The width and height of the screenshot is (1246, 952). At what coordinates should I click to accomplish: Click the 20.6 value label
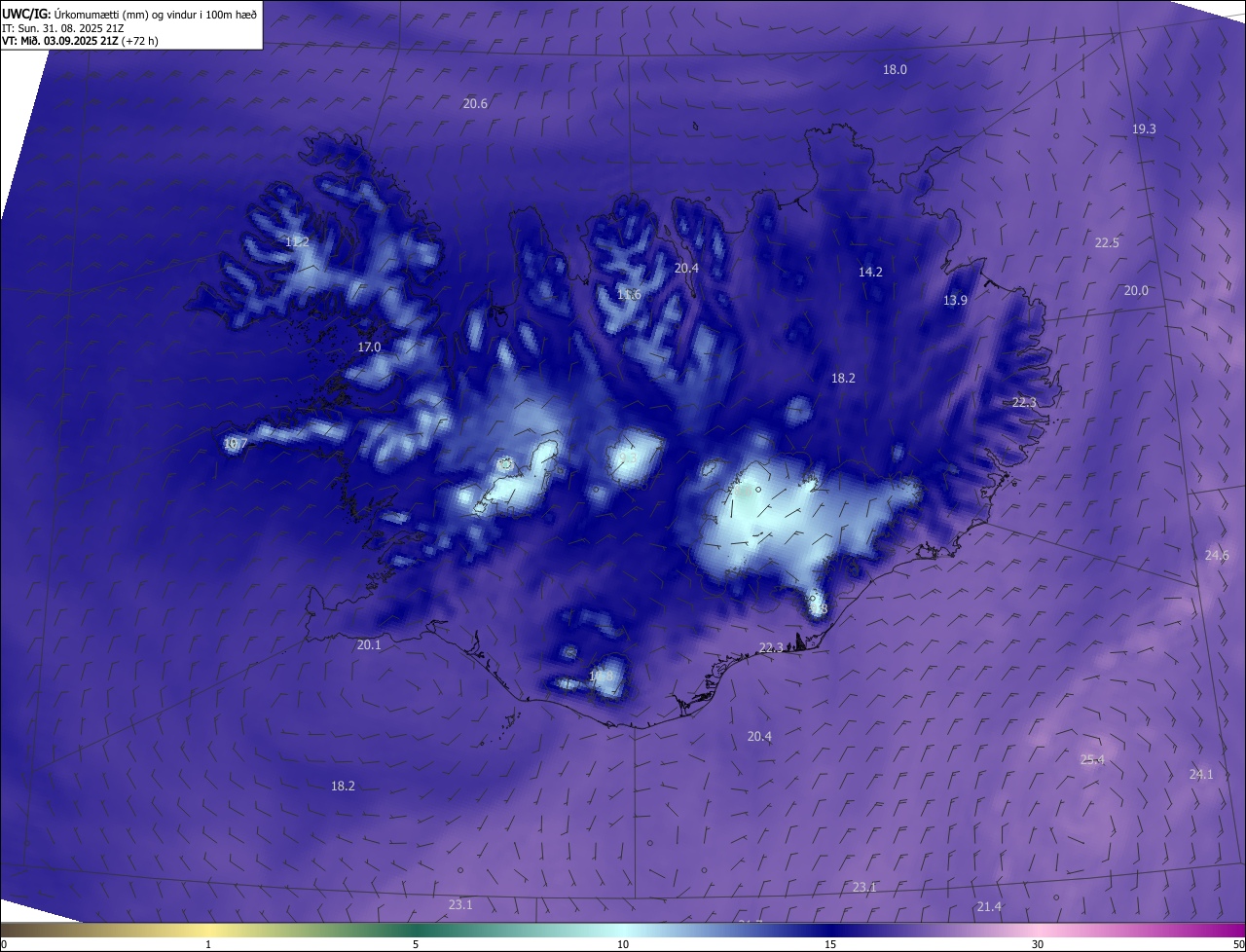(475, 104)
